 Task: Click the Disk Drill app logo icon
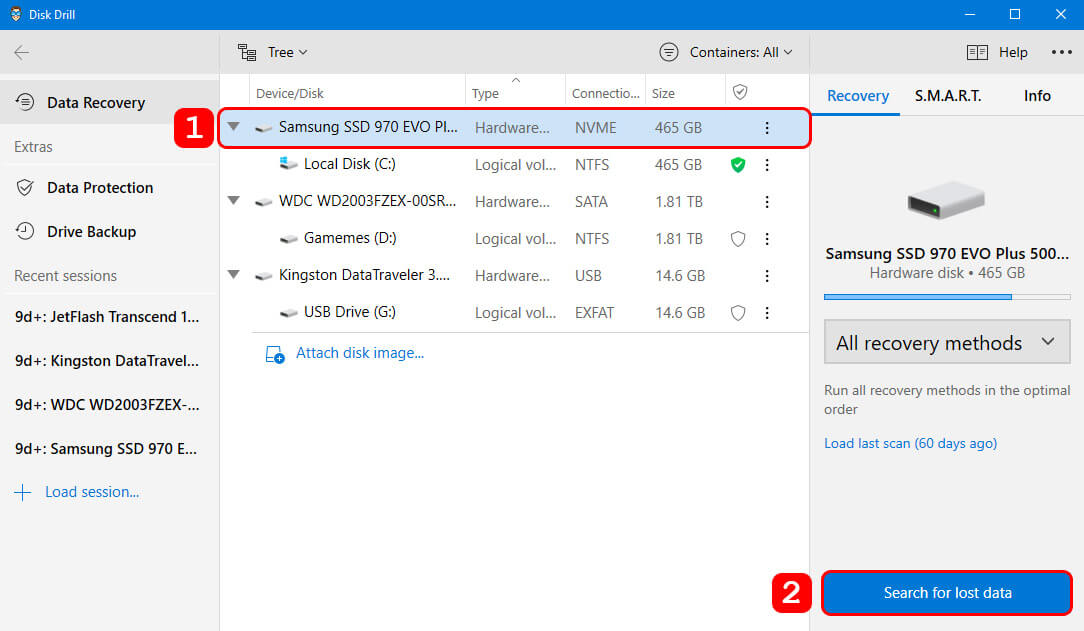pyautogui.click(x=15, y=14)
